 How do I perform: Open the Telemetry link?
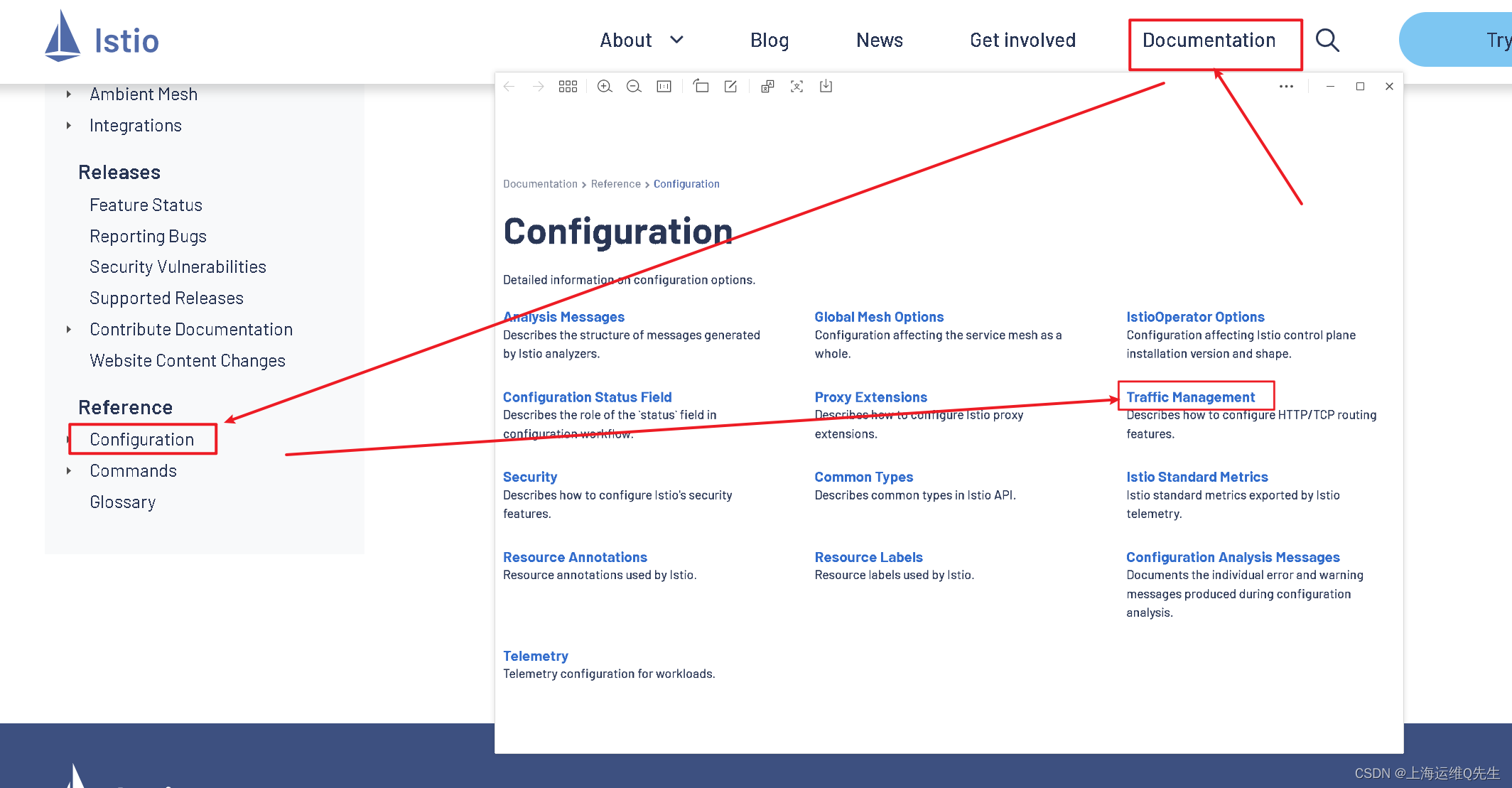pos(536,656)
